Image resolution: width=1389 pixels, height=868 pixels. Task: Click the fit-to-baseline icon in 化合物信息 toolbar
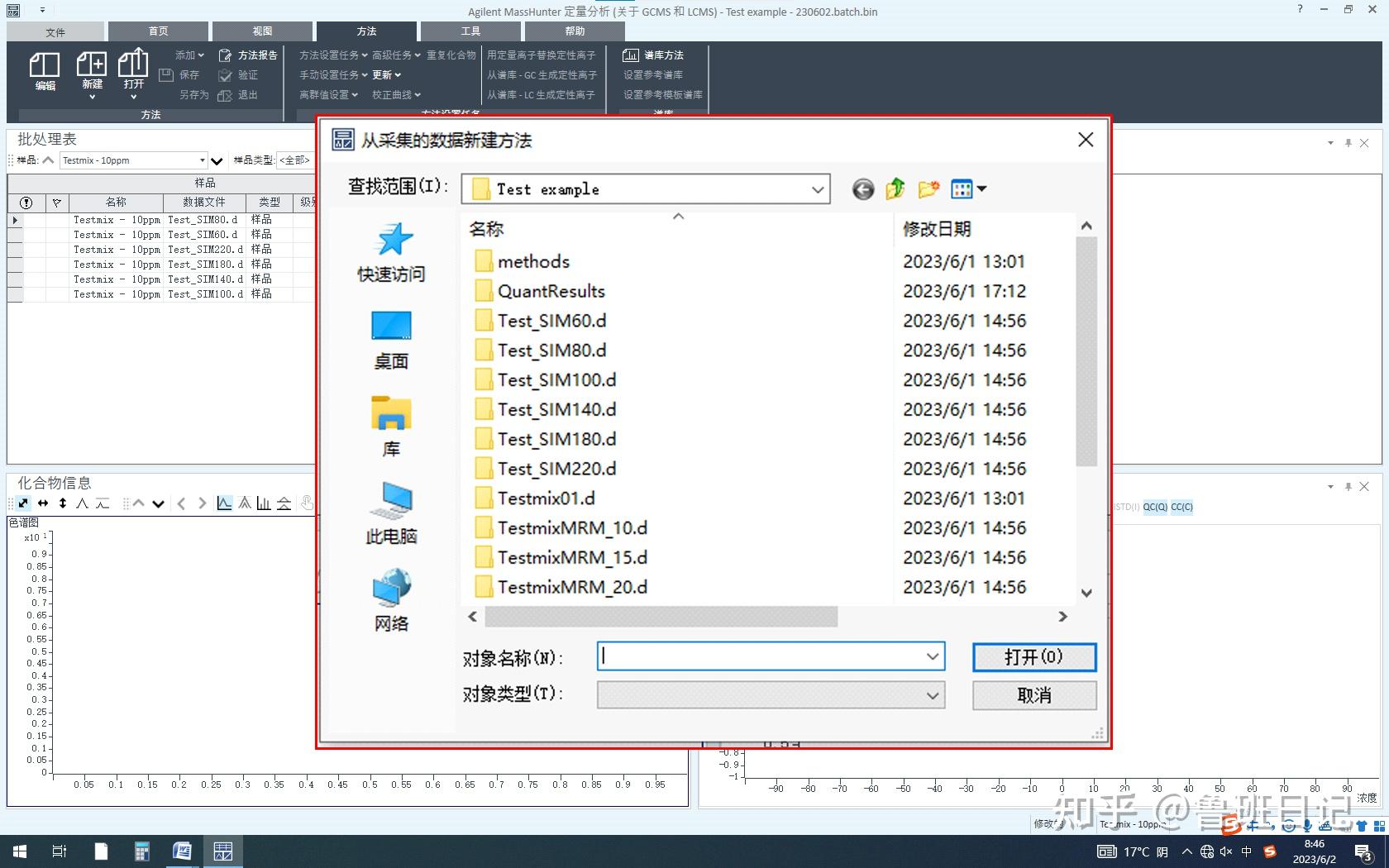[103, 503]
